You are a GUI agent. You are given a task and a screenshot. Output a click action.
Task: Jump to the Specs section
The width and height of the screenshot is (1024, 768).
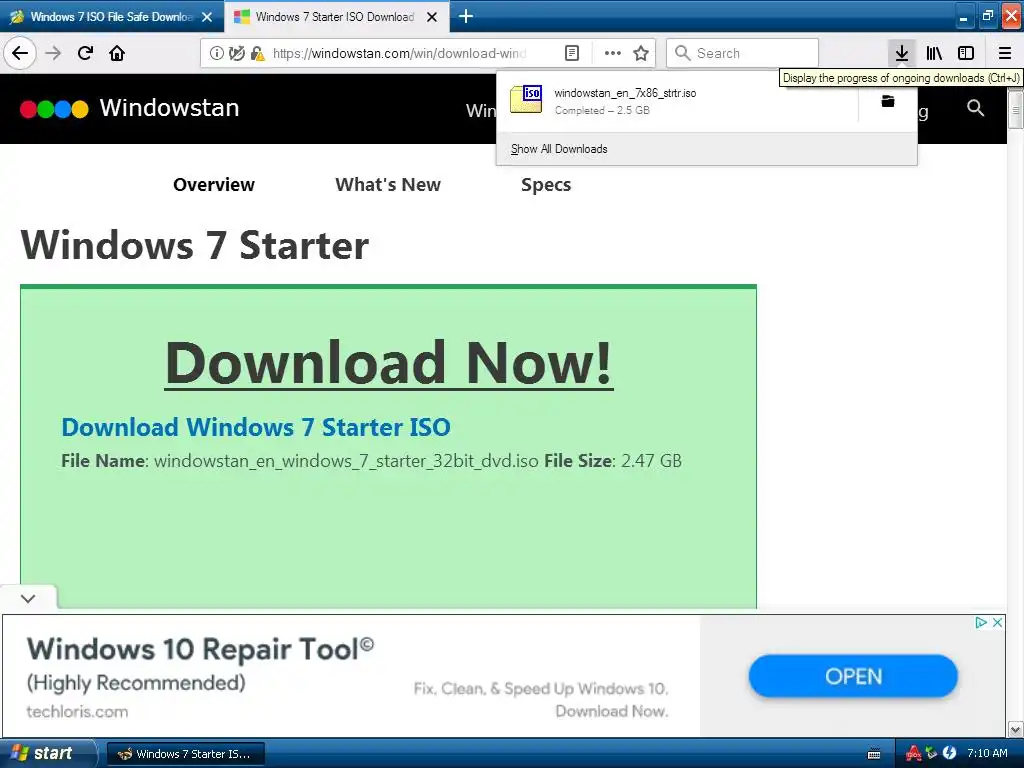546,185
